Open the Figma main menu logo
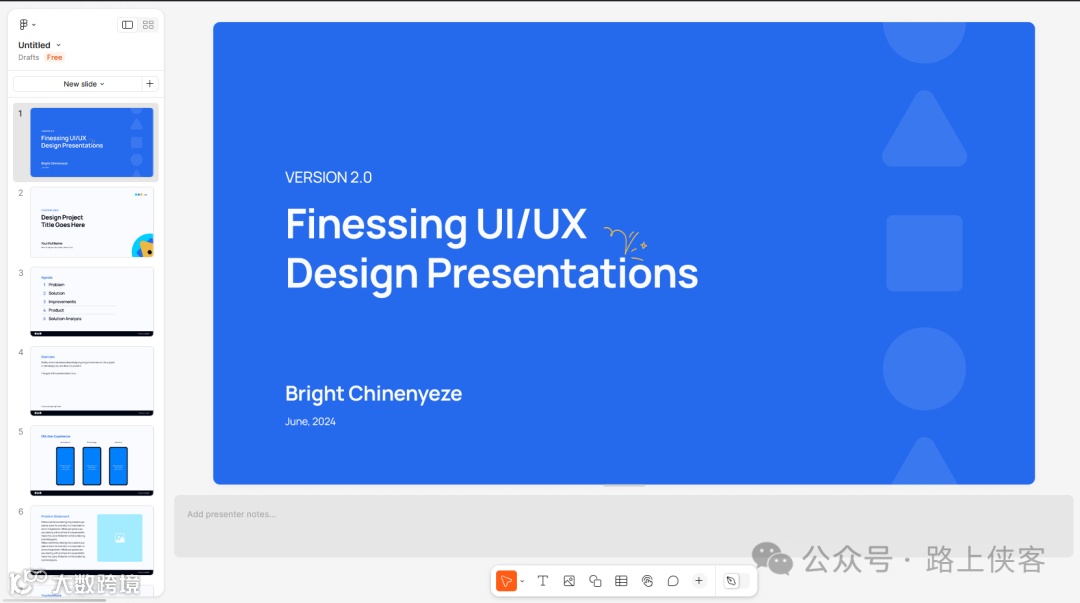The image size is (1080, 603). tap(23, 25)
